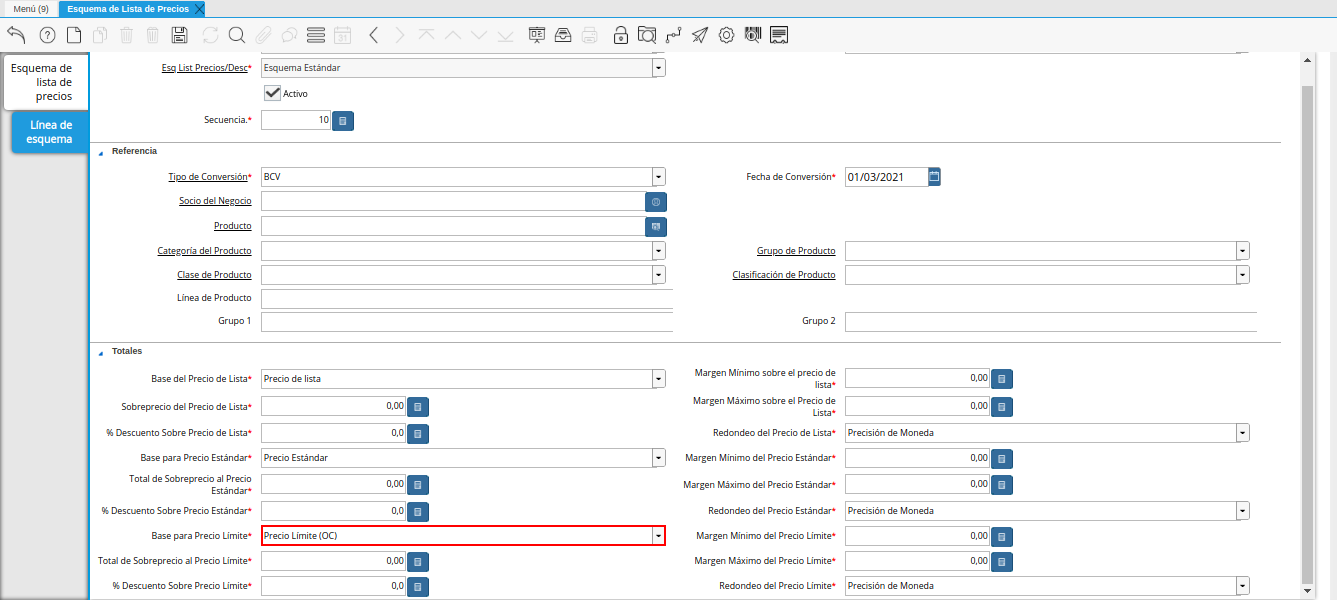Open Tipo de Conversión dropdown
The image size is (1337, 600).
(x=658, y=177)
